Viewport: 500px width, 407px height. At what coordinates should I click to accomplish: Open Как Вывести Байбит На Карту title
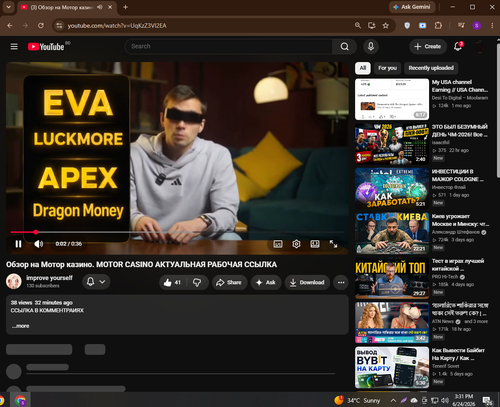[x=458, y=354]
